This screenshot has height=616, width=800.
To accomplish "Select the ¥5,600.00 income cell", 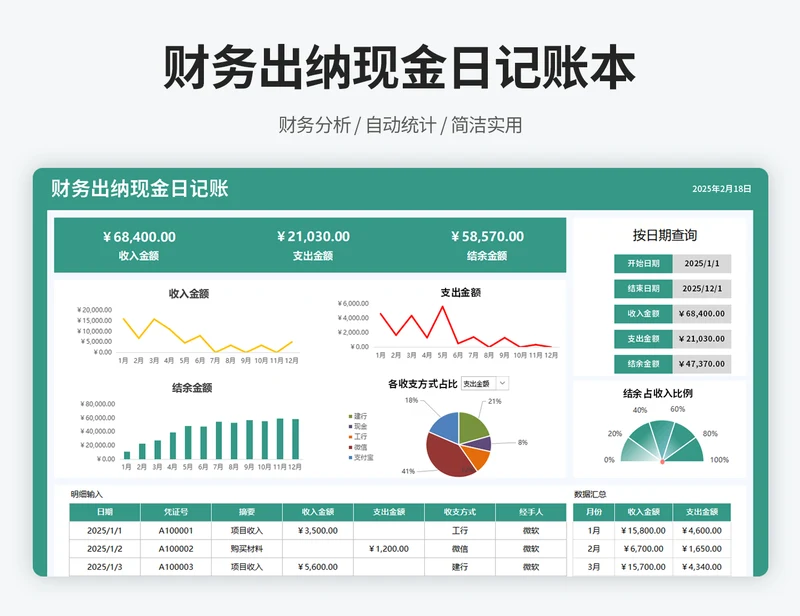I will (318, 567).
